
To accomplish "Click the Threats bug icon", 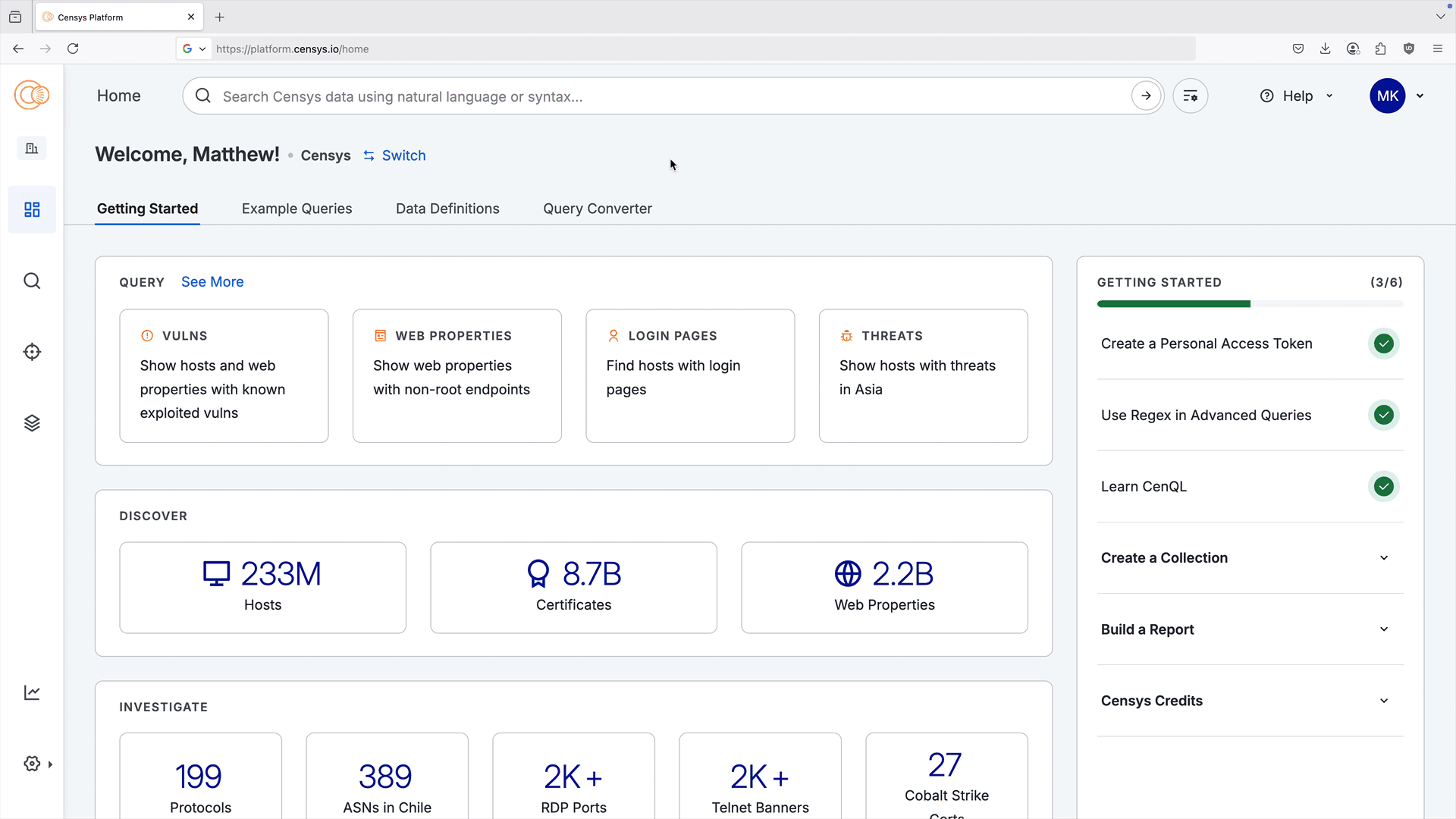I will coord(846,336).
